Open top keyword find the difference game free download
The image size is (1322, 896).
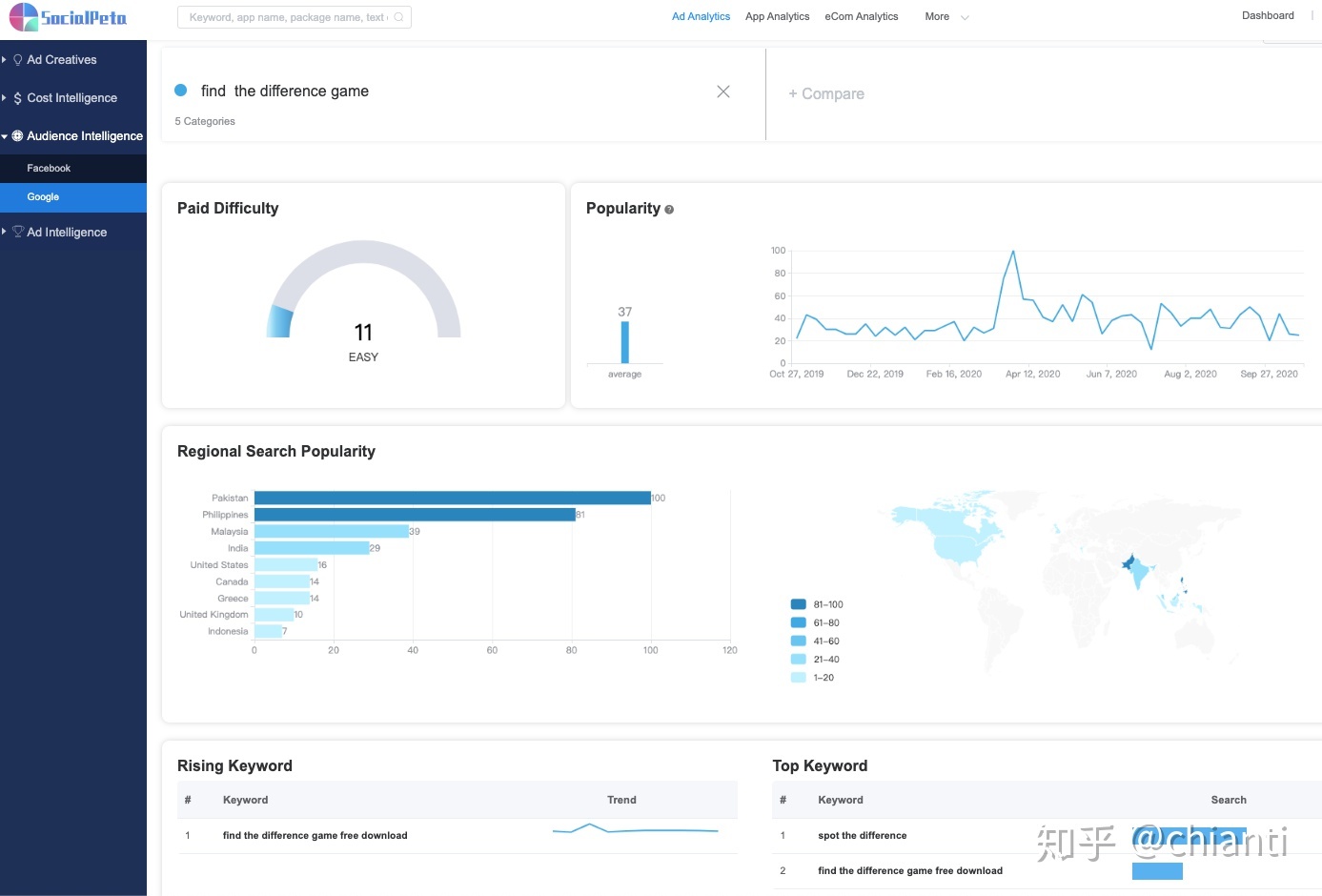click(910, 871)
